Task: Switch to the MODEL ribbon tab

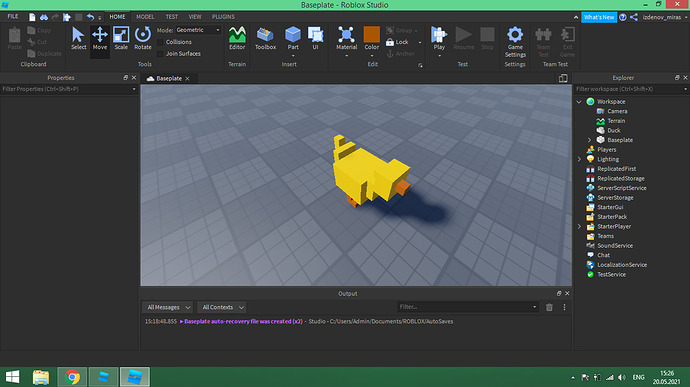Action: (145, 17)
